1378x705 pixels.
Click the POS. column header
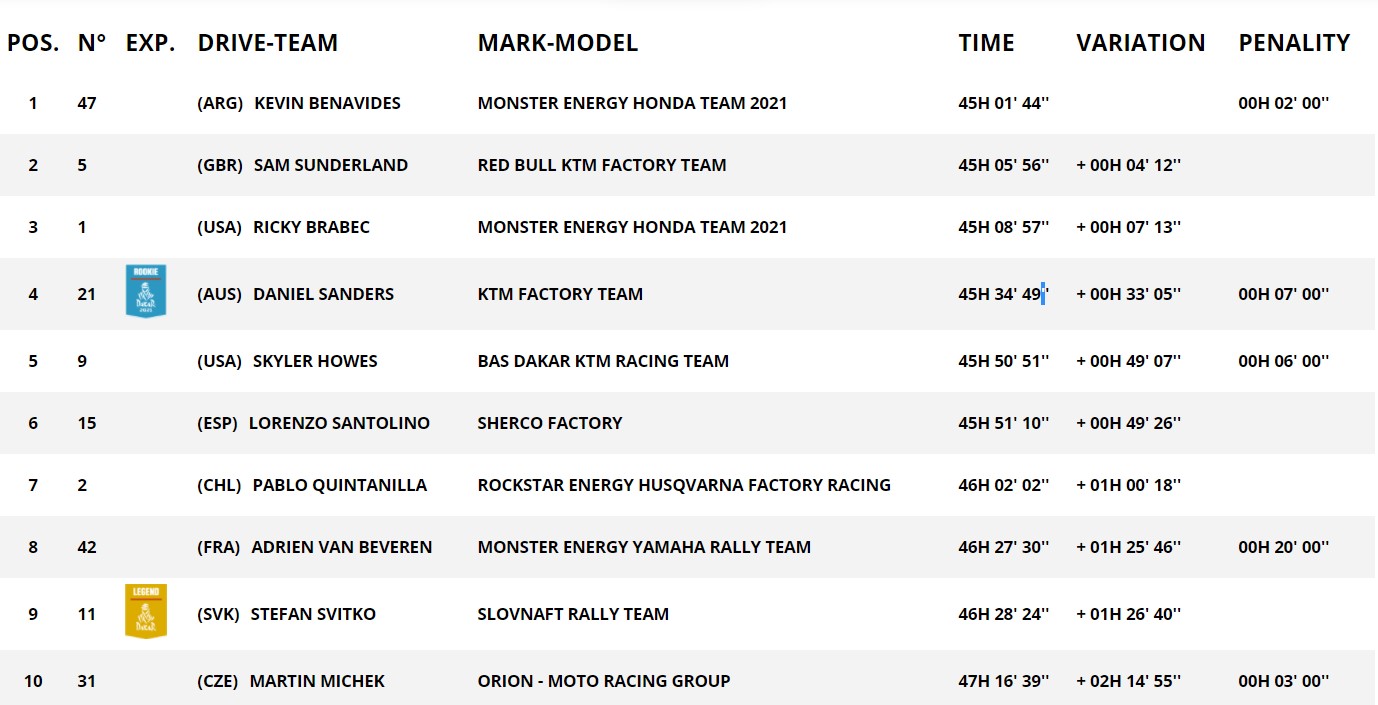[x=33, y=43]
